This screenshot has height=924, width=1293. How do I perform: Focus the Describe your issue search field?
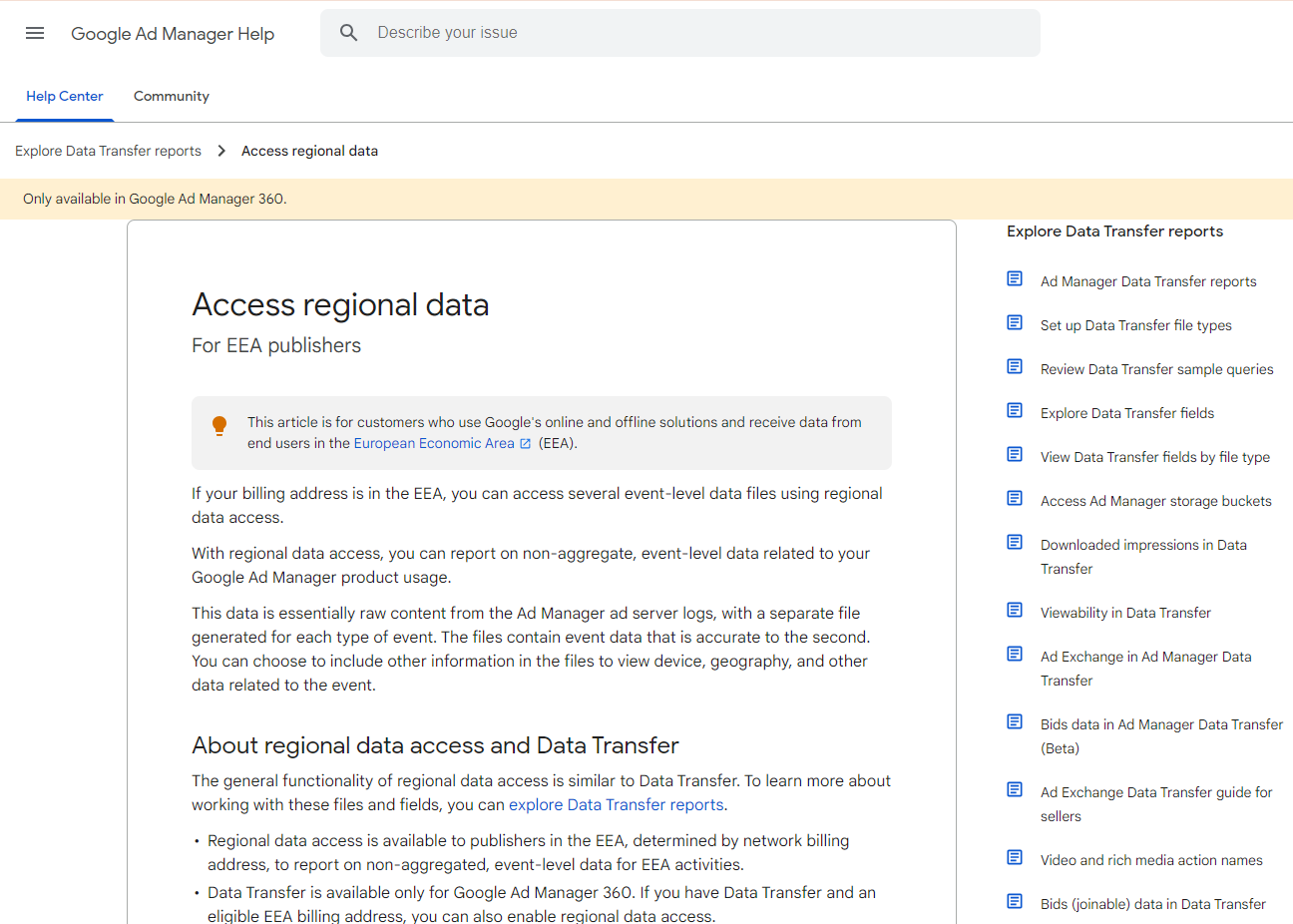point(680,33)
